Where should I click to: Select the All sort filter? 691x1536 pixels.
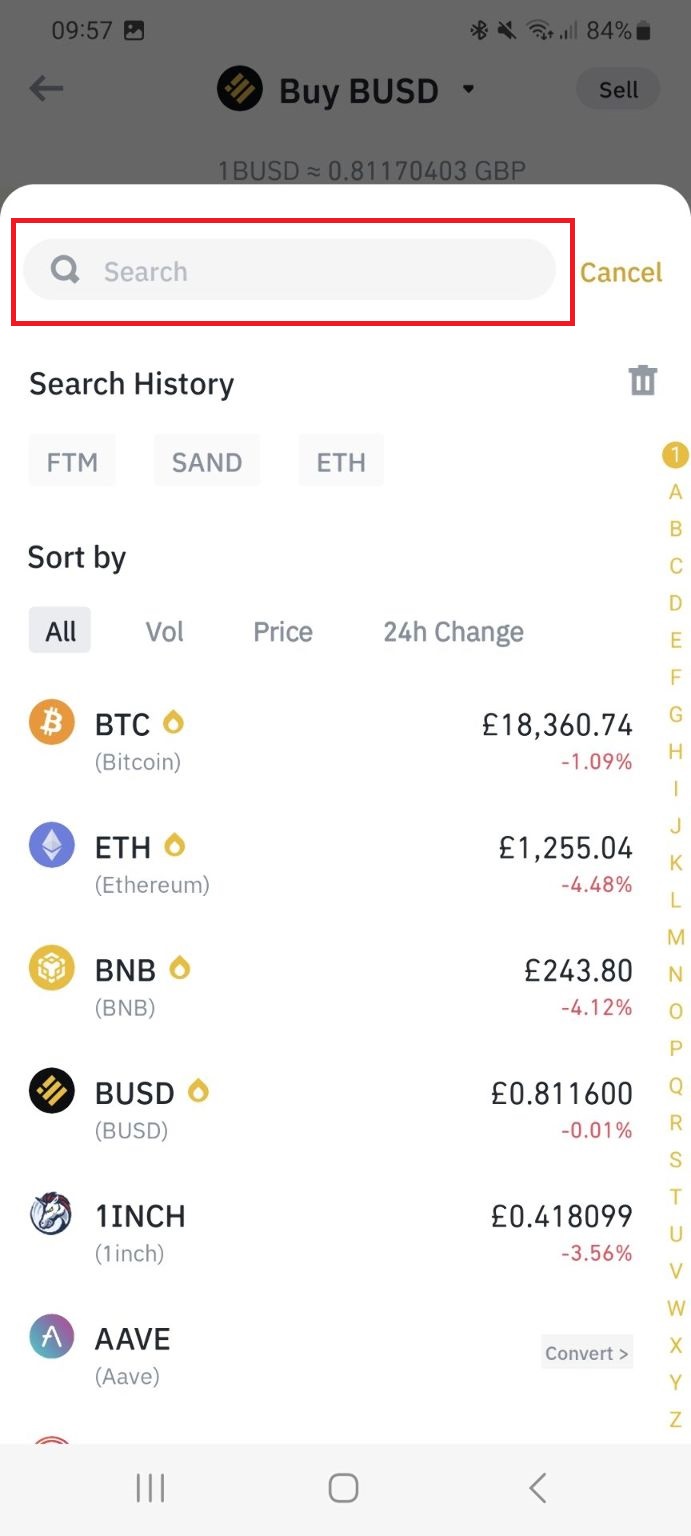pyautogui.click(x=60, y=631)
